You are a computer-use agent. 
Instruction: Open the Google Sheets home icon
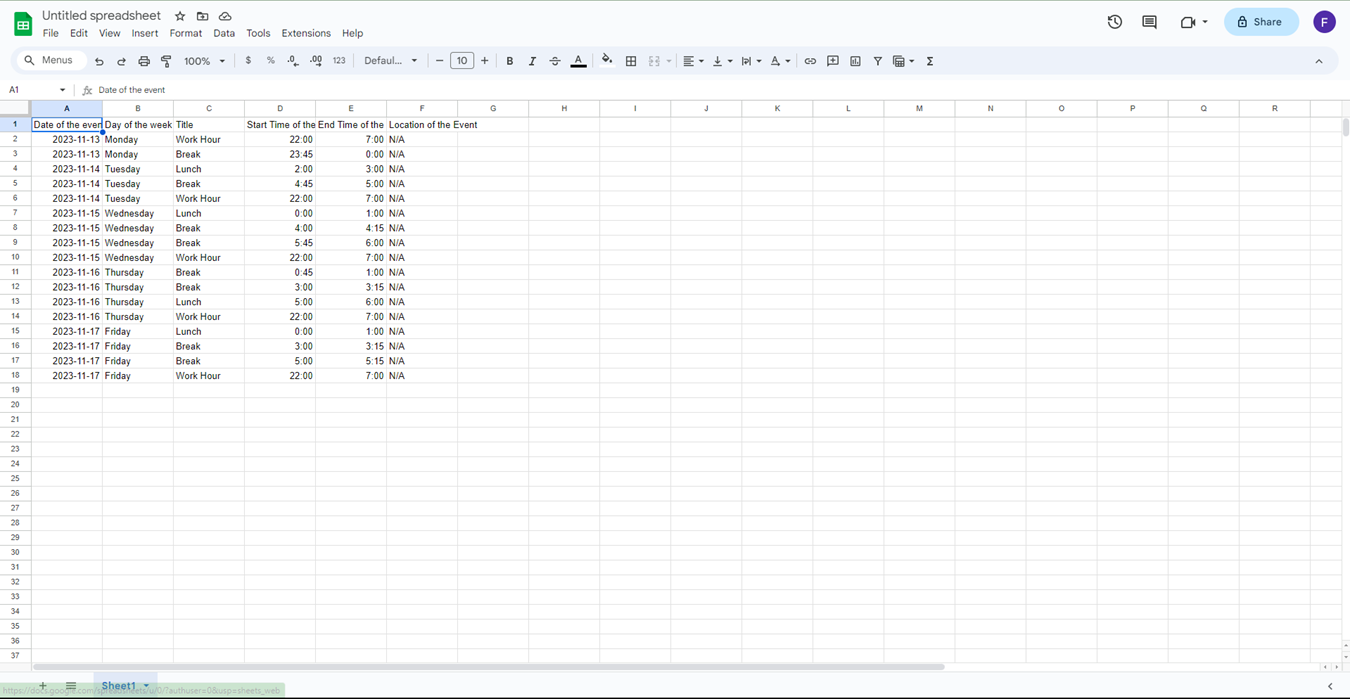[x=22, y=24]
